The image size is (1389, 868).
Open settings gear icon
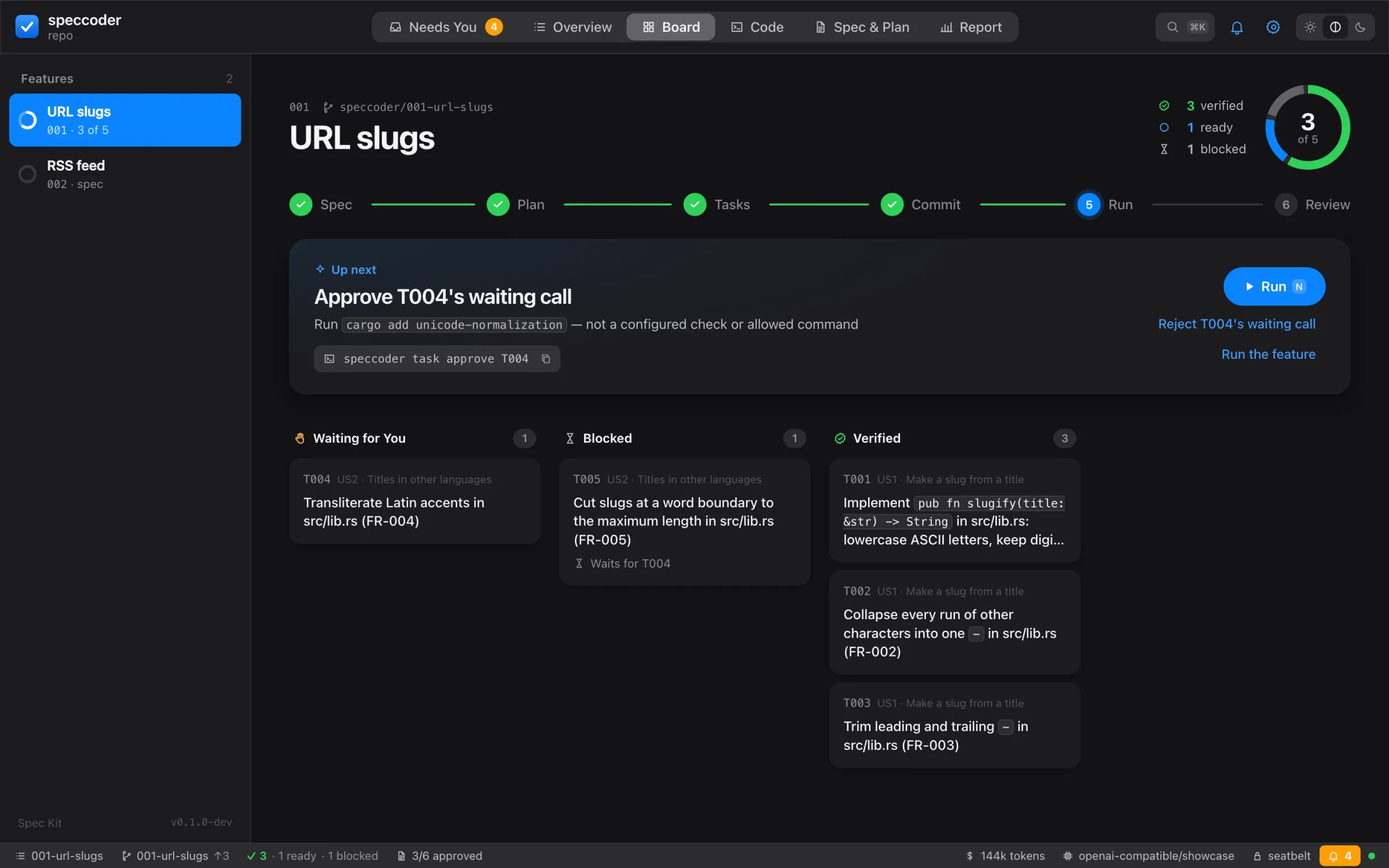tap(1273, 27)
